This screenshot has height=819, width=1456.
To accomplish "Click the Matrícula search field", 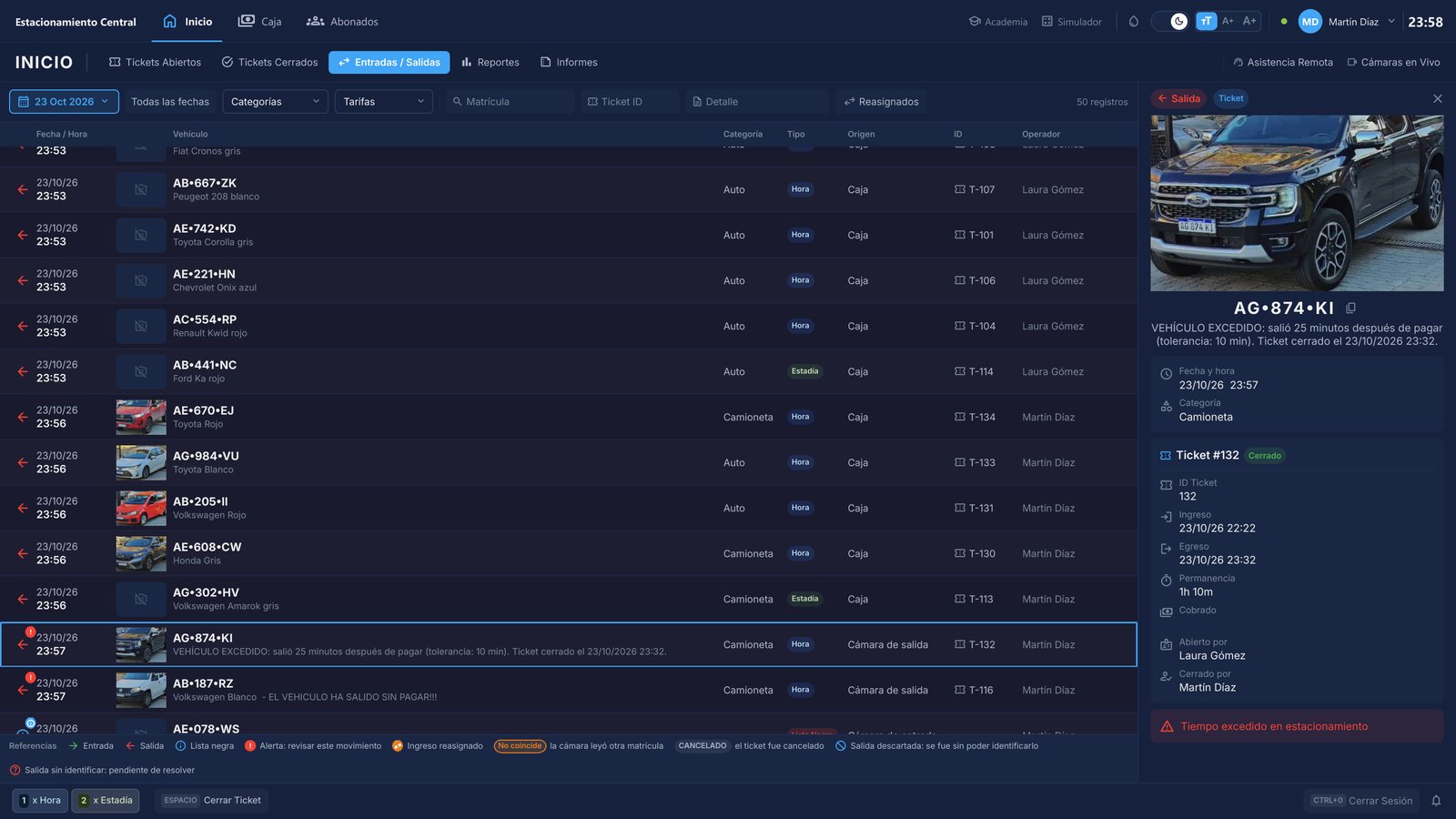I will [510, 101].
